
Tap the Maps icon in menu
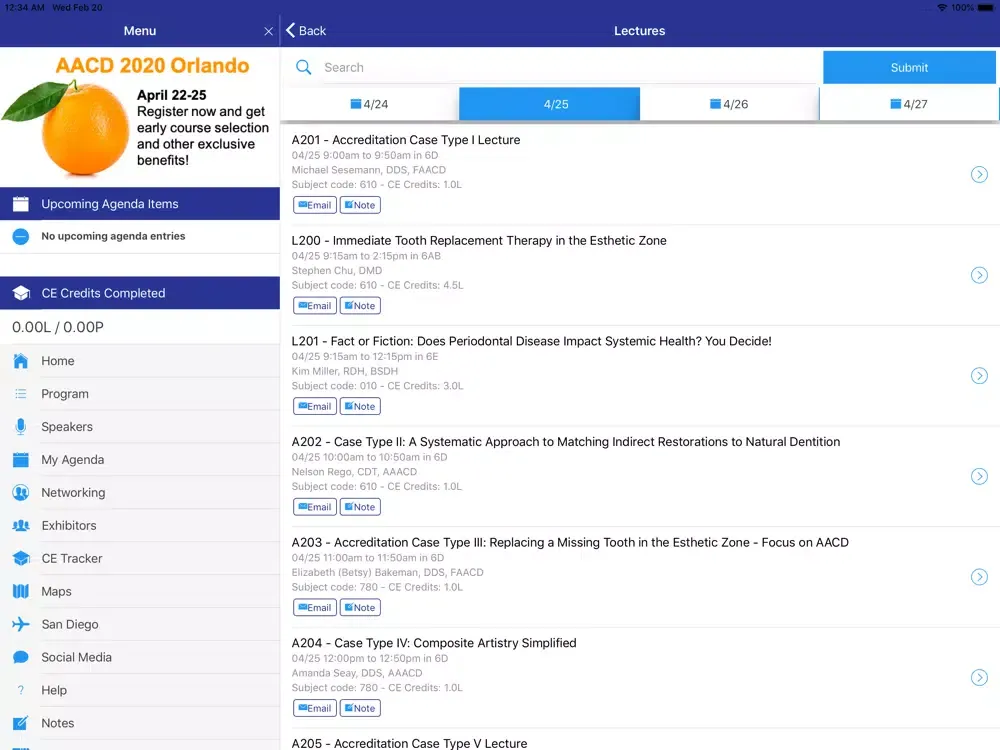tap(20, 592)
